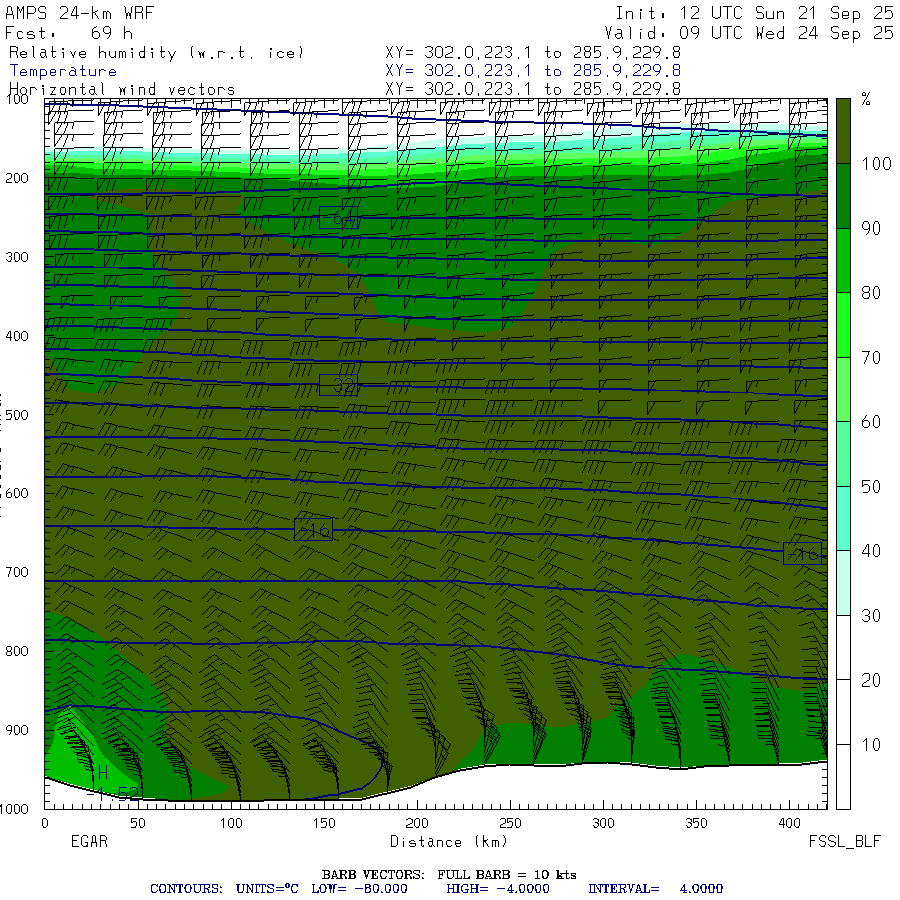The image size is (900, 900).
Task: Click the -32 temperature contour label
Action: coord(338,384)
